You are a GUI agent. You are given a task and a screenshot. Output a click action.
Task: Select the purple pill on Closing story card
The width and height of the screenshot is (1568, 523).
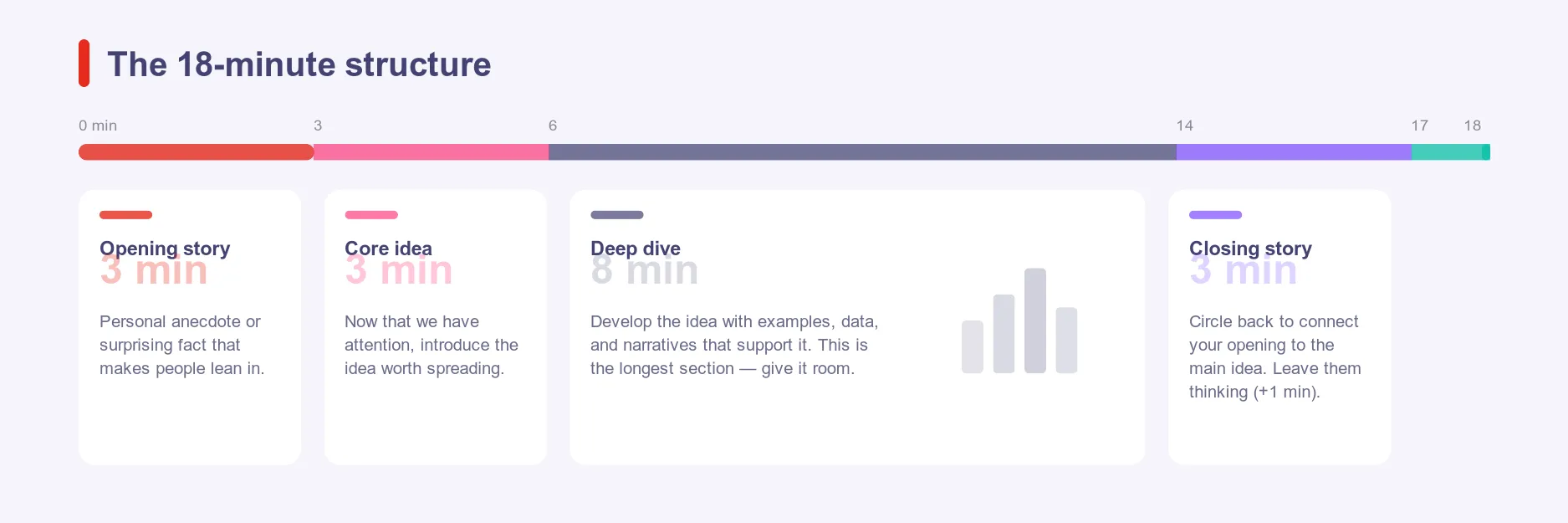[1215, 215]
